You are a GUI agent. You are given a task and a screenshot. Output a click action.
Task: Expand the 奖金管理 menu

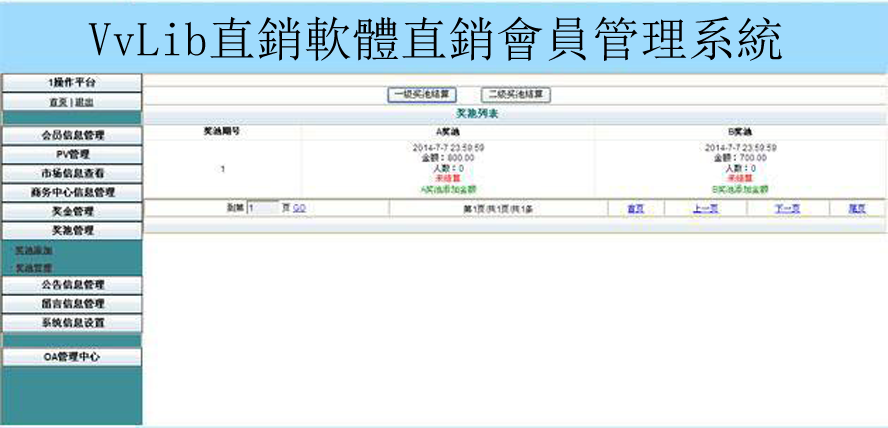[x=71, y=211]
